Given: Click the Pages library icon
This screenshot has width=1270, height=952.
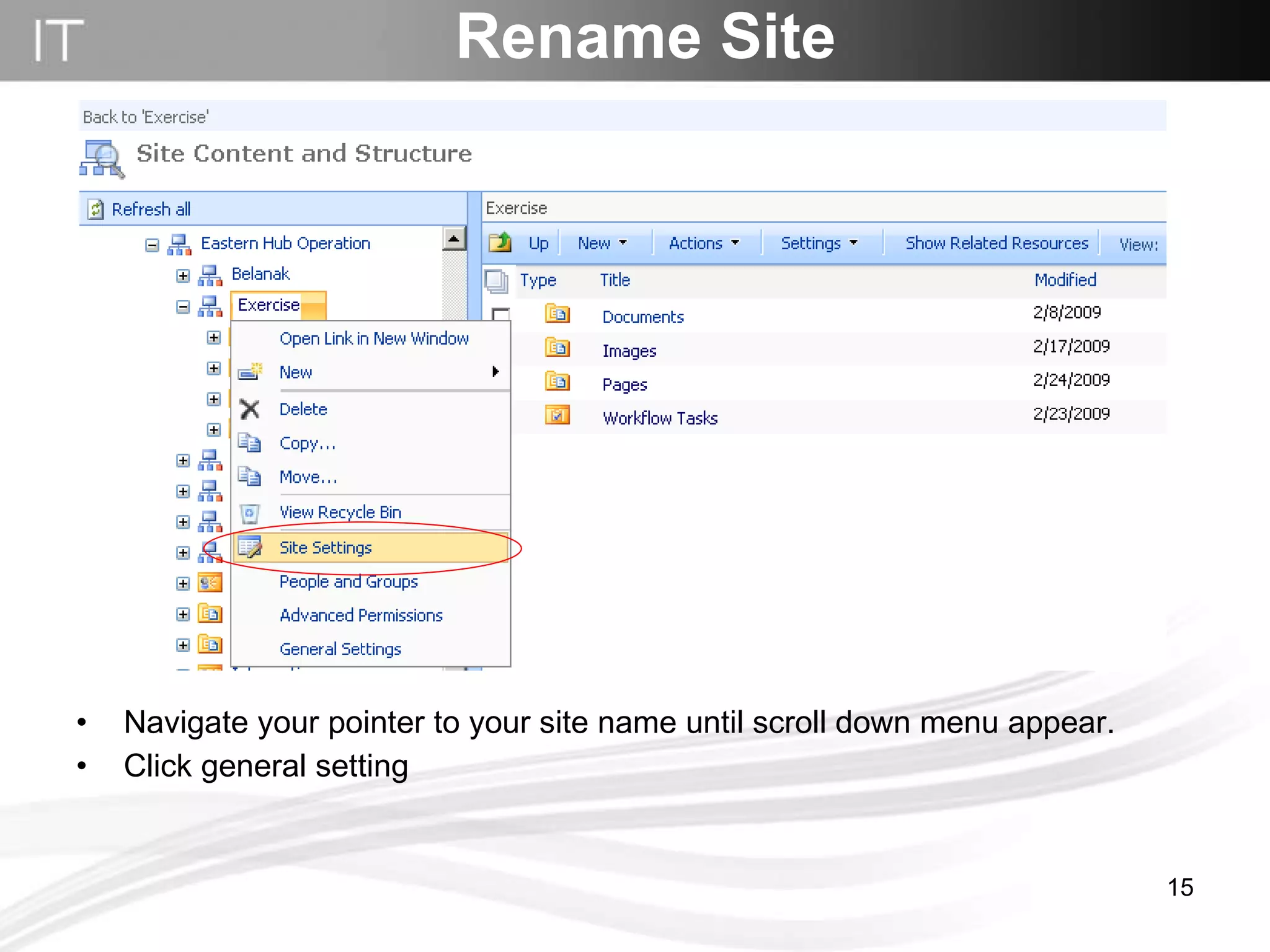Looking at the screenshot, I should click(557, 381).
